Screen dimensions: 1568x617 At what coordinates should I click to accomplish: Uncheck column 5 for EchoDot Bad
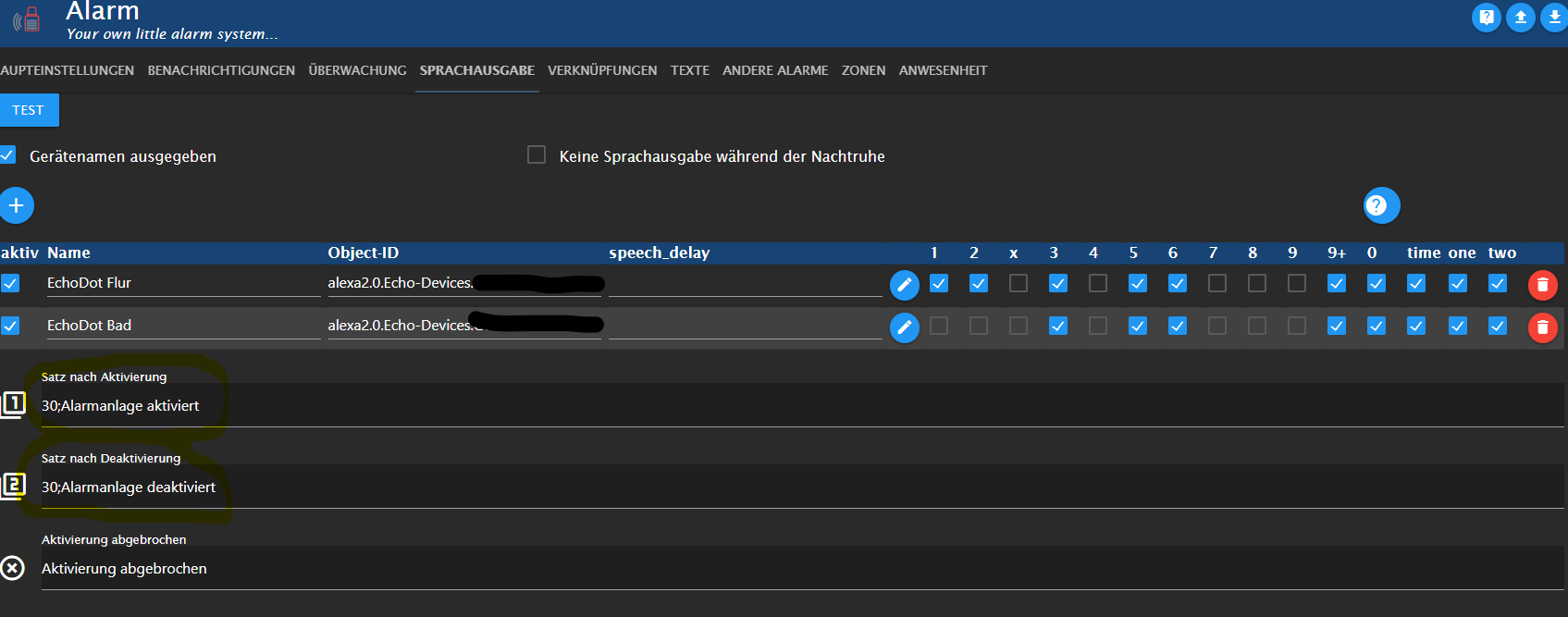[x=1138, y=326]
